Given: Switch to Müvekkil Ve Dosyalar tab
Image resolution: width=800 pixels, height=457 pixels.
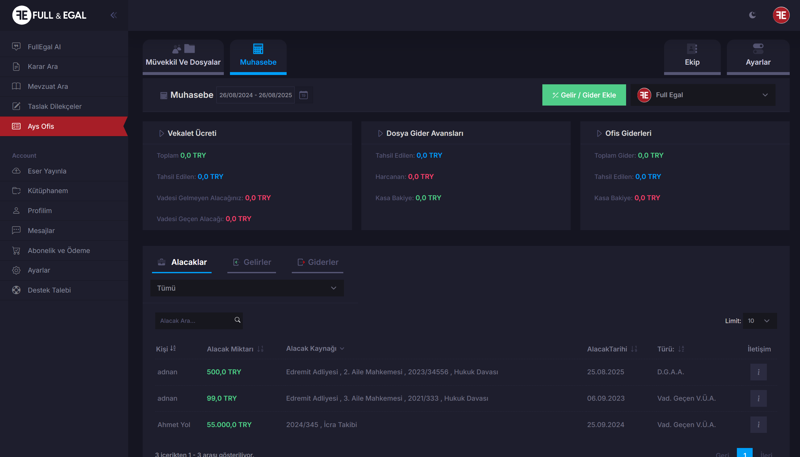Looking at the screenshot, I should click(x=183, y=56).
